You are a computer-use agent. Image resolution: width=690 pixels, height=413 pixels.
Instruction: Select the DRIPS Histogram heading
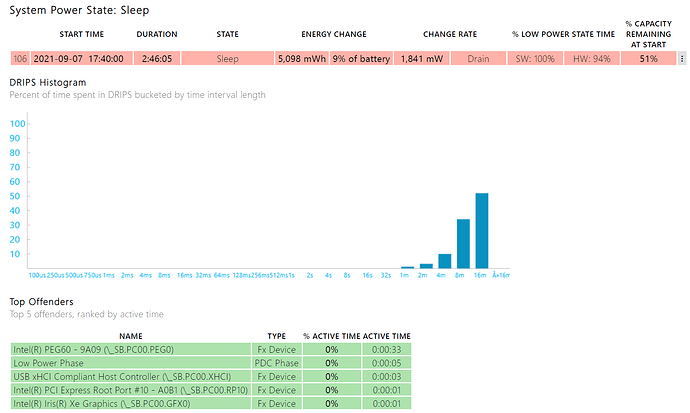(48, 83)
